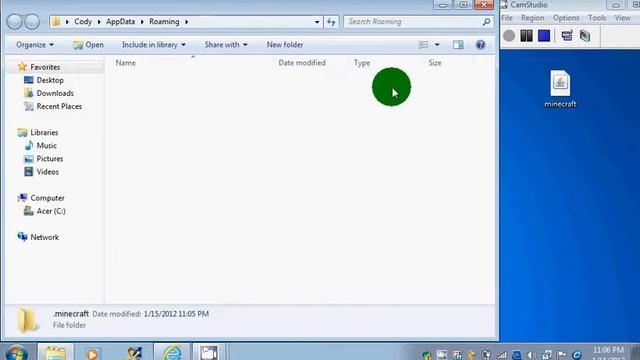The image size is (640, 360).
Task: Open the Share with dropdown
Action: (226, 45)
